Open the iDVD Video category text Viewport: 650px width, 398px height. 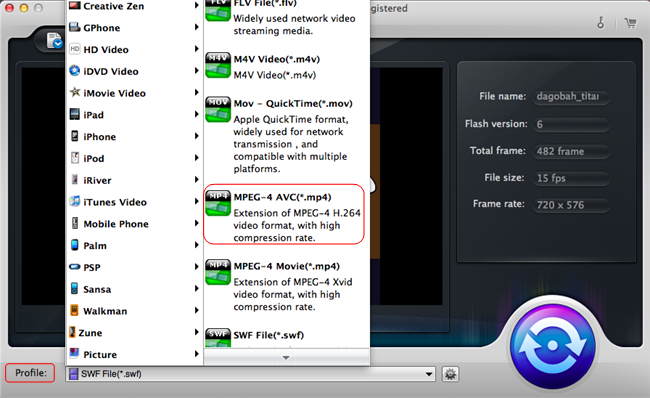(111, 71)
